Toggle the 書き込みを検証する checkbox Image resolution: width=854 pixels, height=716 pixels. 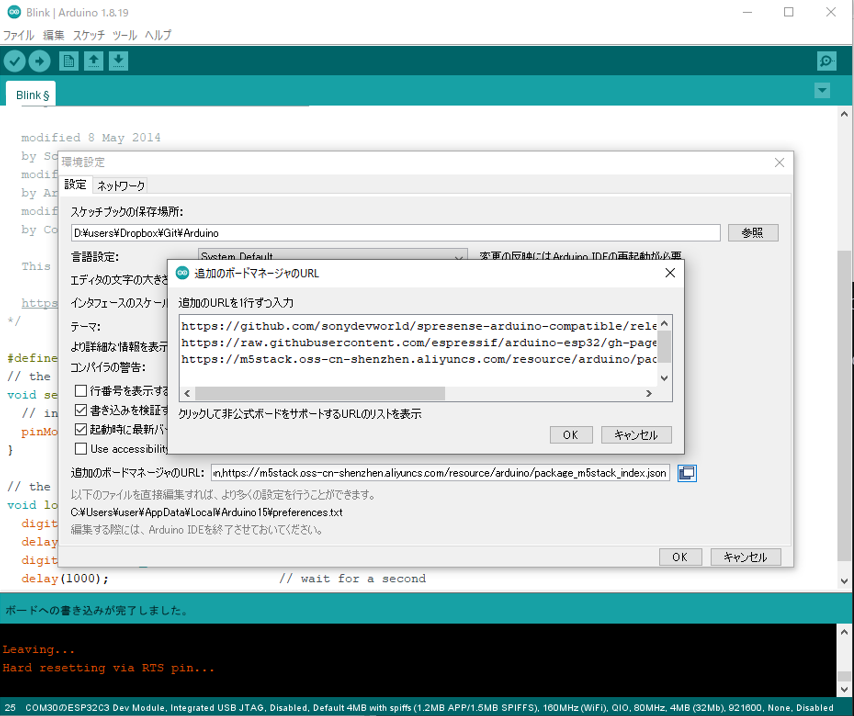click(x=81, y=410)
